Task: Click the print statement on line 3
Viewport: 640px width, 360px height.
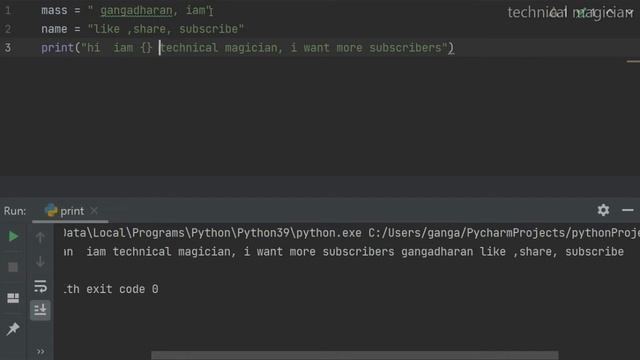Action: [x=247, y=48]
